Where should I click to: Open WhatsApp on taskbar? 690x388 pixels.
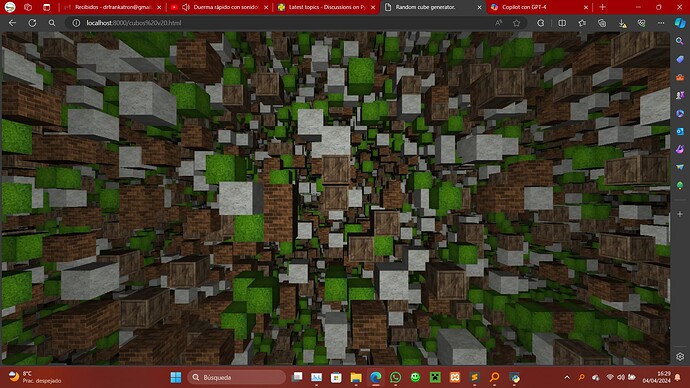pos(396,377)
